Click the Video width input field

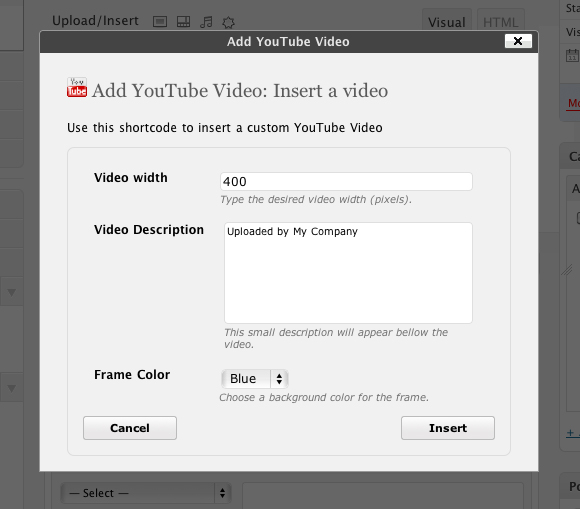pos(346,182)
